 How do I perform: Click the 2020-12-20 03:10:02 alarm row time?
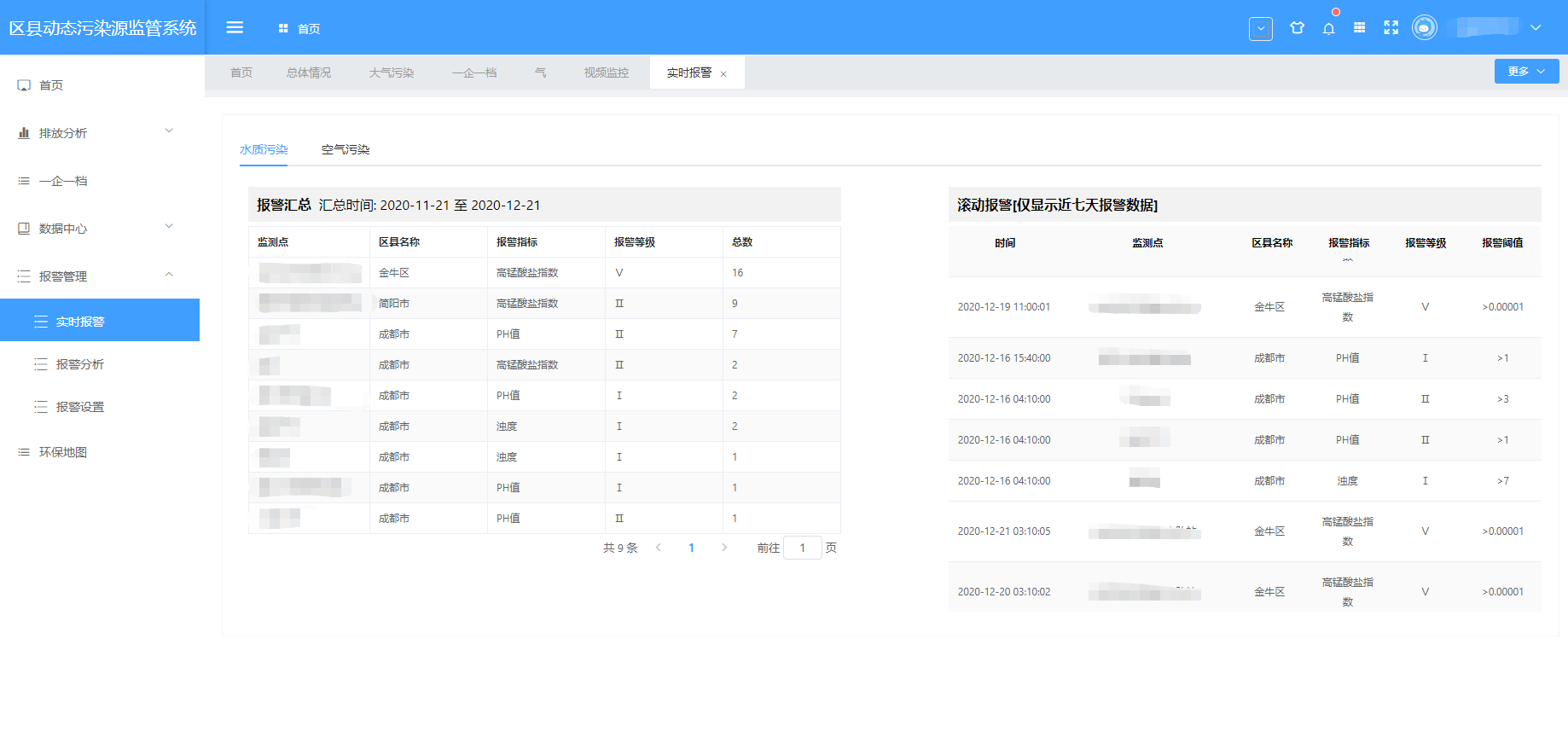pos(1004,592)
